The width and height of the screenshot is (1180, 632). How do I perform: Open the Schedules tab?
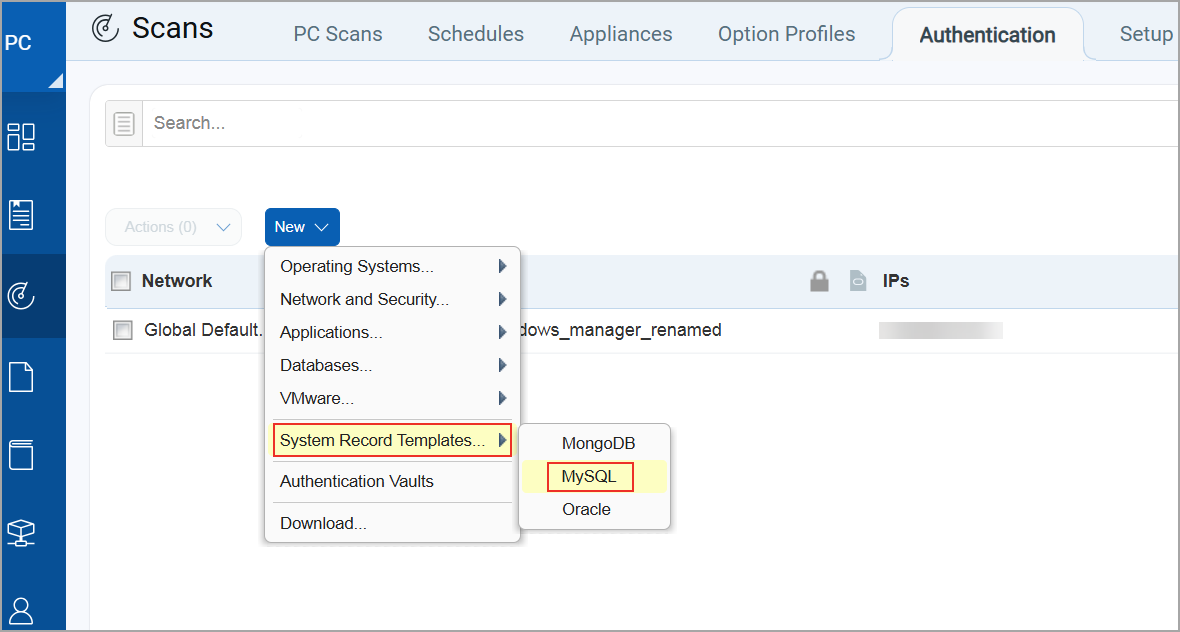[475, 34]
